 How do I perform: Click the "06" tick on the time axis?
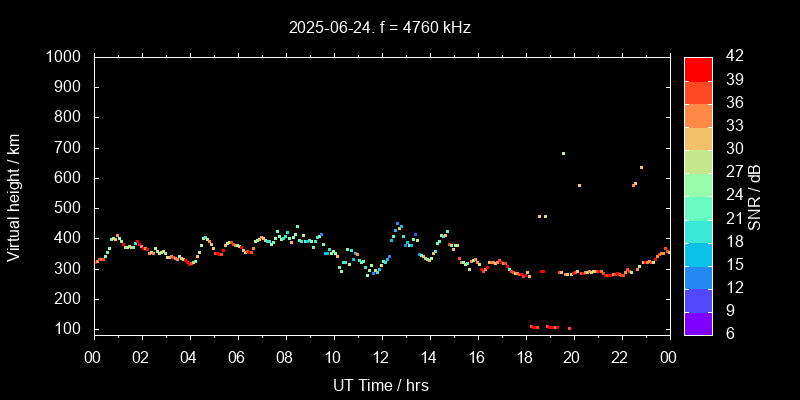pyautogui.click(x=237, y=357)
